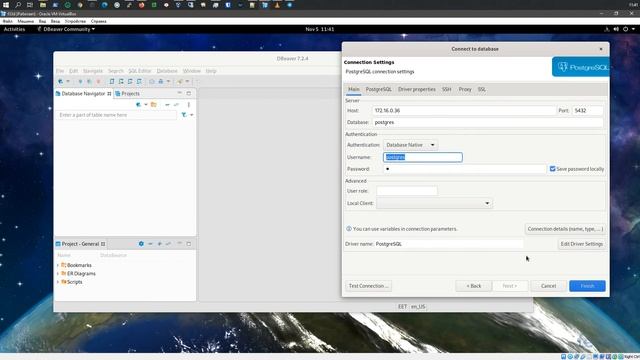Click the Windows taskbar search icon
The width and height of the screenshot is (640, 360).
pos(18,5)
